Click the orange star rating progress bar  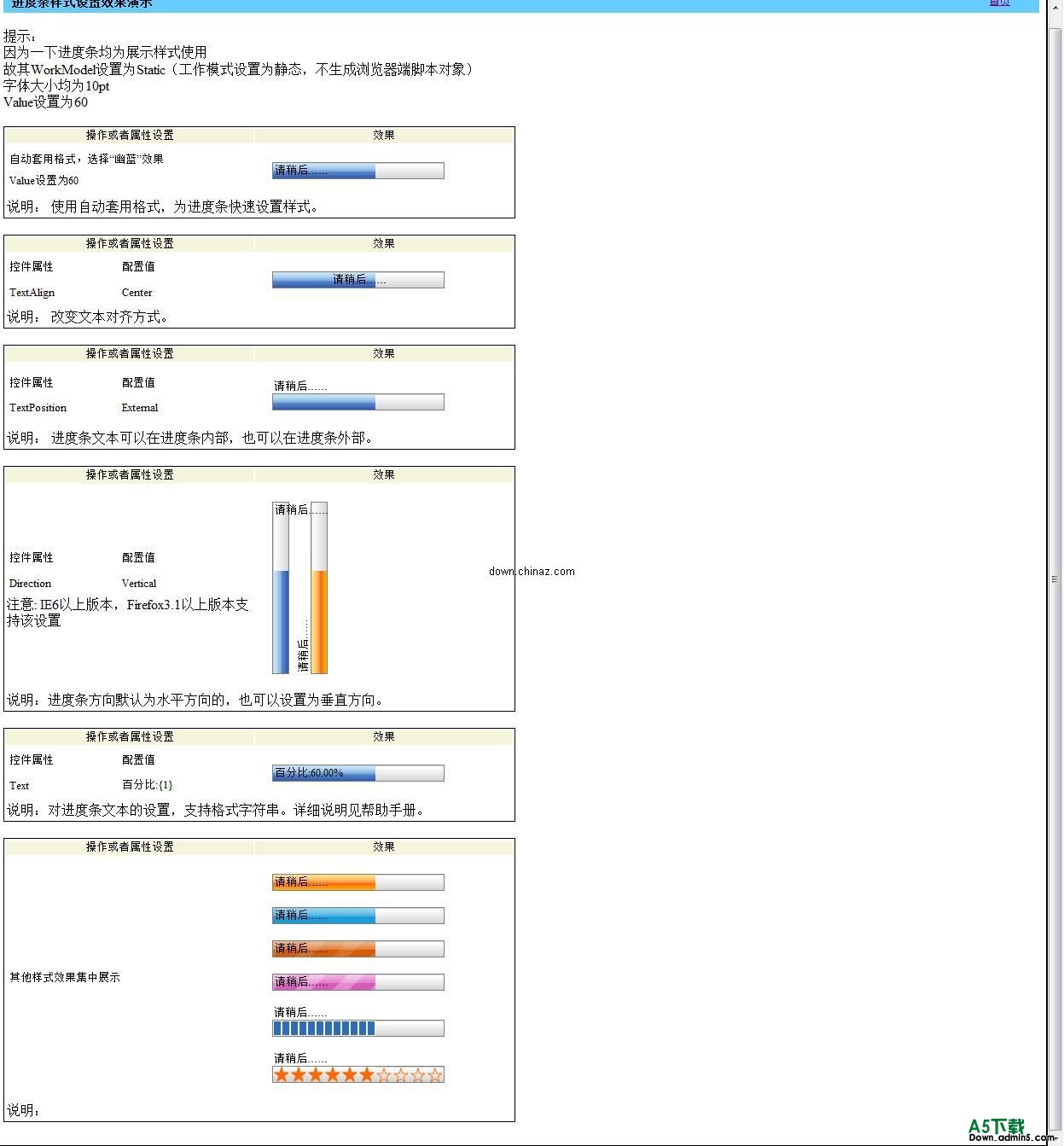coord(357,1074)
